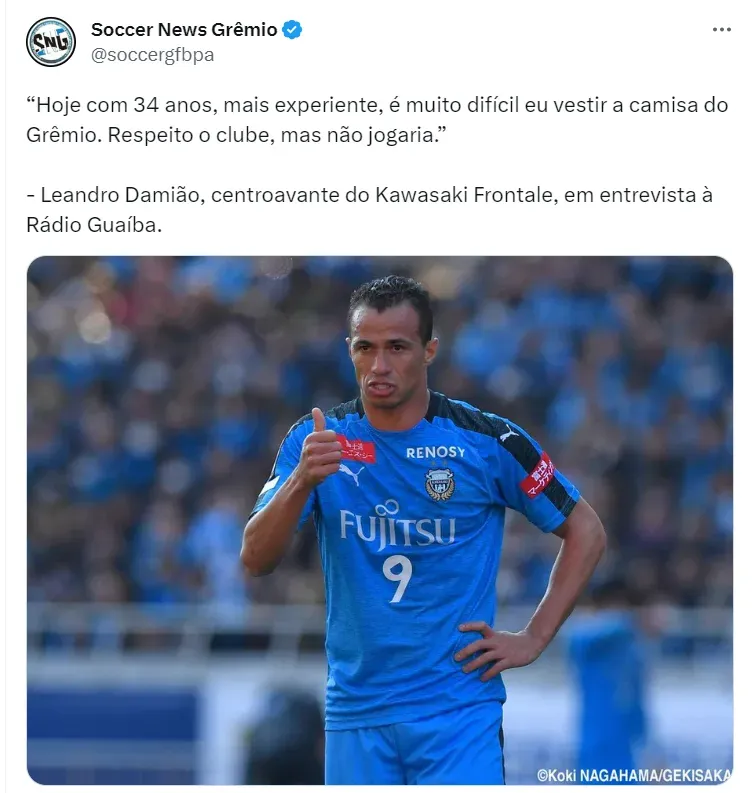Click the Puma logo on the shoulder

pos(509,434)
